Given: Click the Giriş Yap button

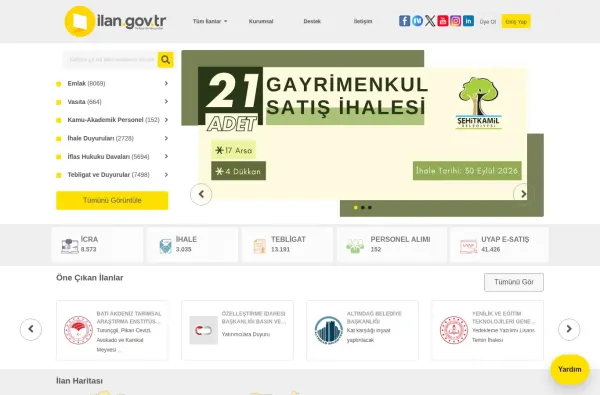Looking at the screenshot, I should pos(516,22).
